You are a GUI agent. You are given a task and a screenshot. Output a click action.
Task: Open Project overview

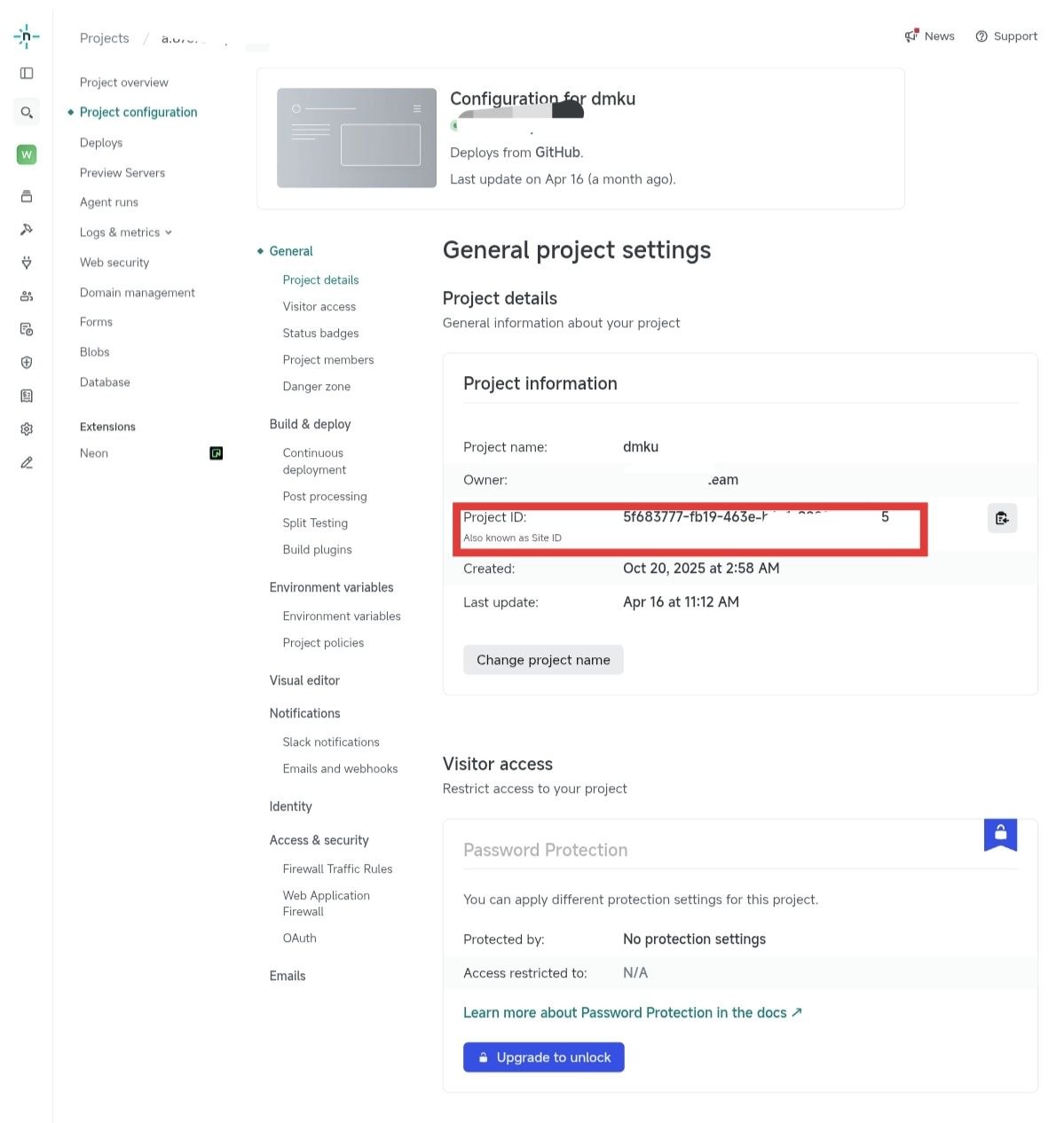click(124, 82)
